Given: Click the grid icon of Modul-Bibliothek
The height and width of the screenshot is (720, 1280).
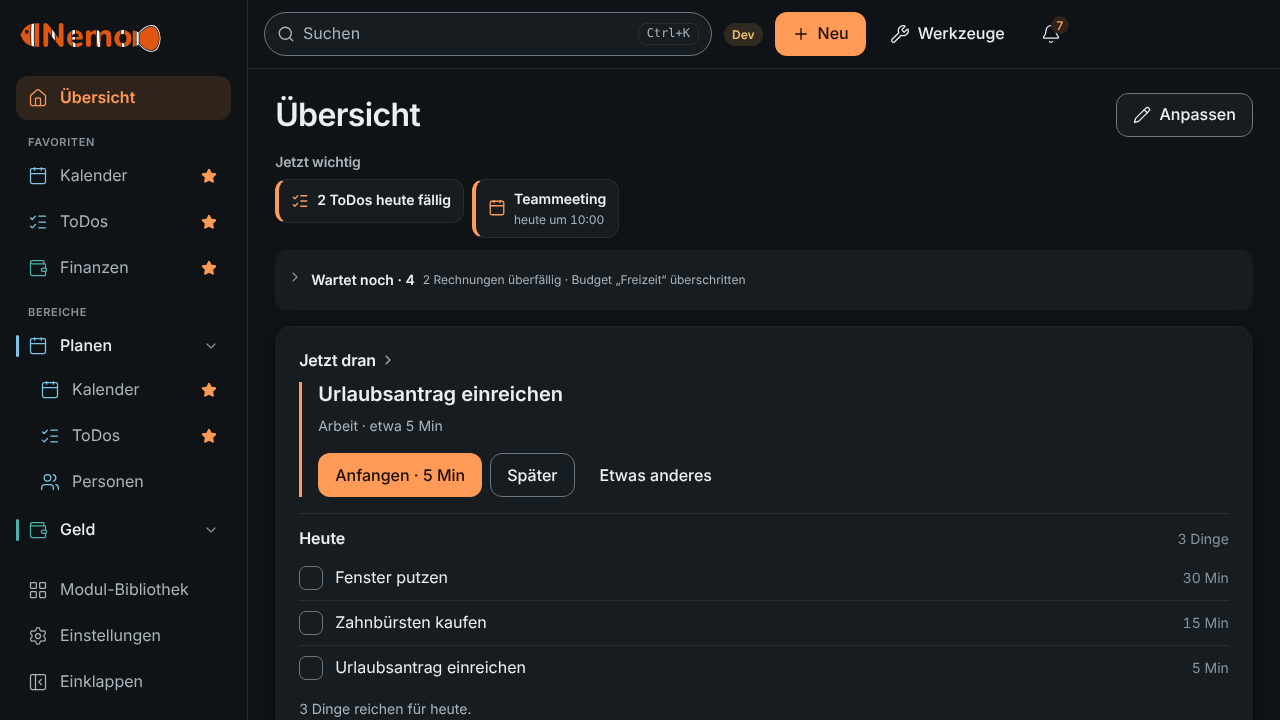Looking at the screenshot, I should [38, 590].
